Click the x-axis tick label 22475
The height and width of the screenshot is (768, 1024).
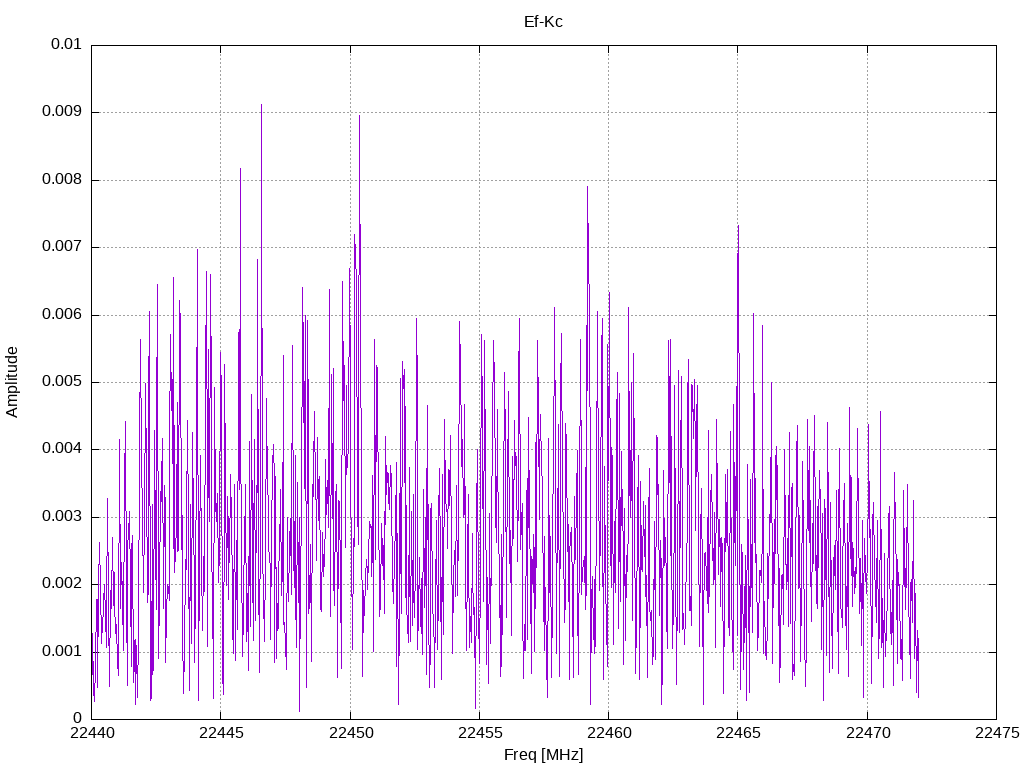[x=997, y=733]
